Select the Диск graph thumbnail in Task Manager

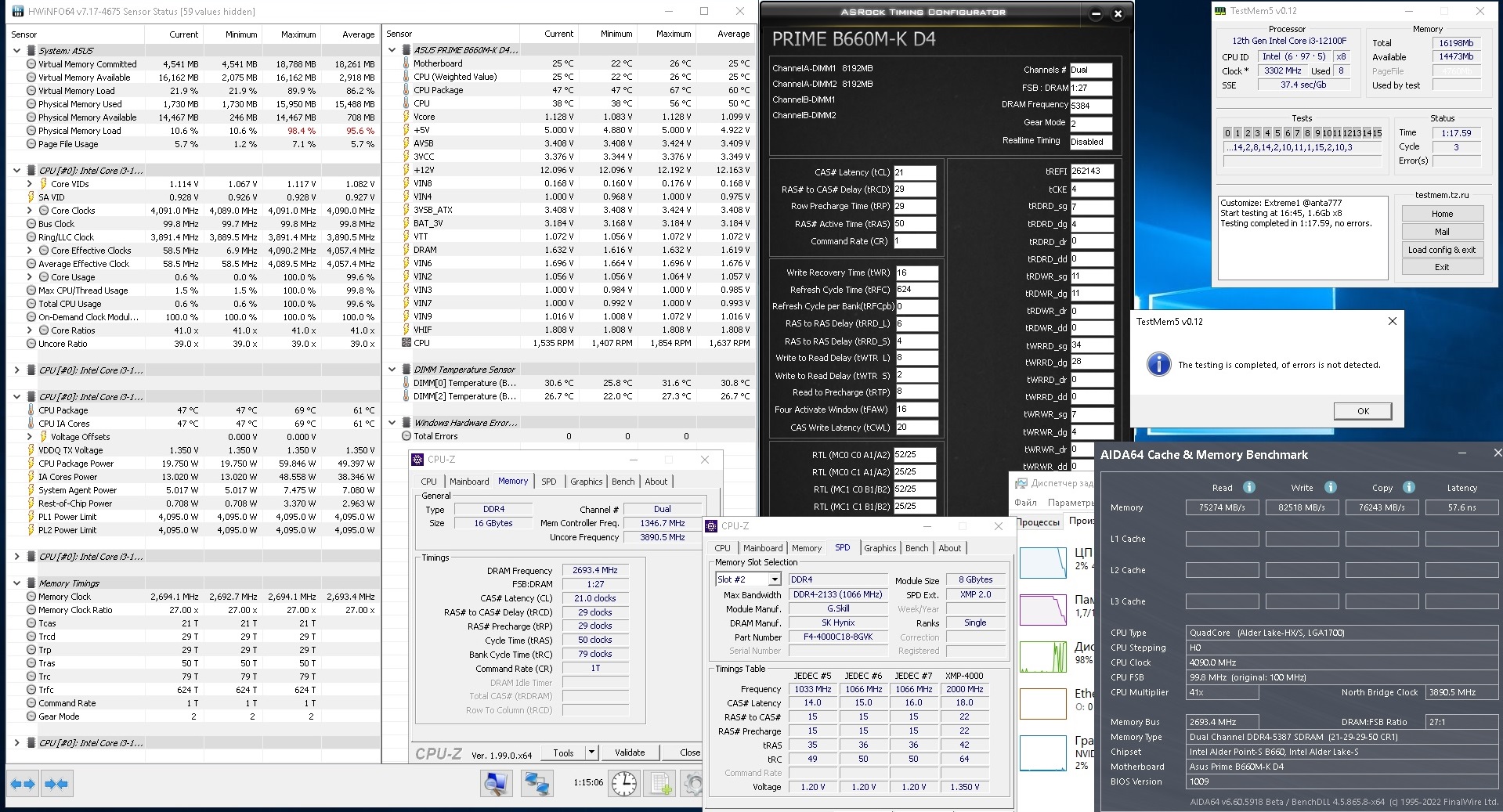point(1043,656)
